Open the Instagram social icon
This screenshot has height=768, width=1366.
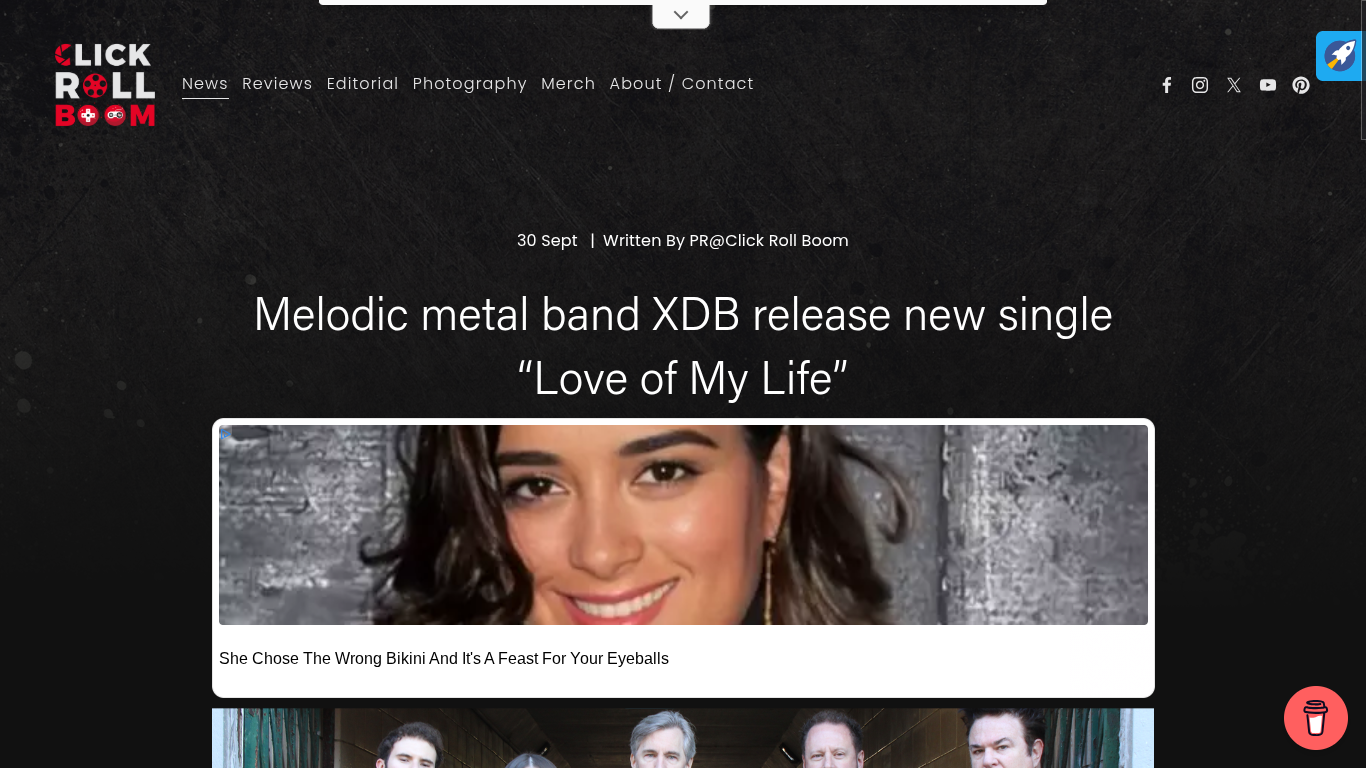pyautogui.click(x=1200, y=85)
